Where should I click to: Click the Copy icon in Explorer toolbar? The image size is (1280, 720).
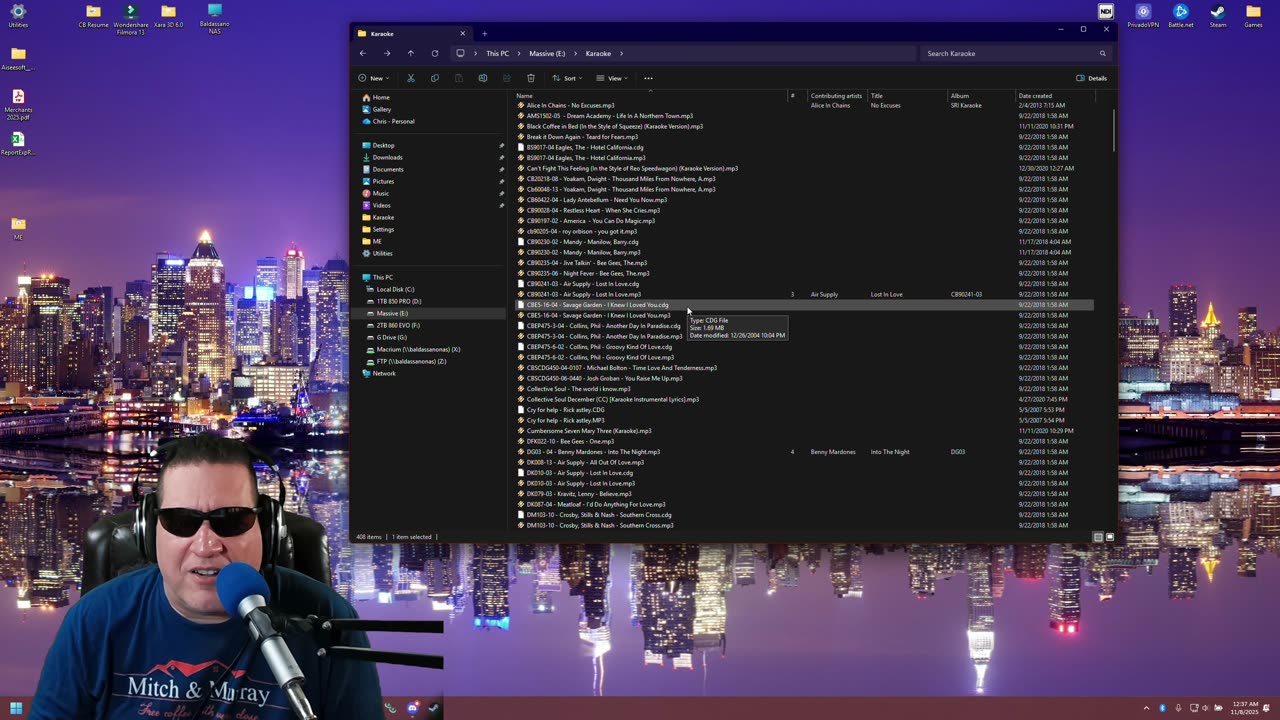pos(434,78)
